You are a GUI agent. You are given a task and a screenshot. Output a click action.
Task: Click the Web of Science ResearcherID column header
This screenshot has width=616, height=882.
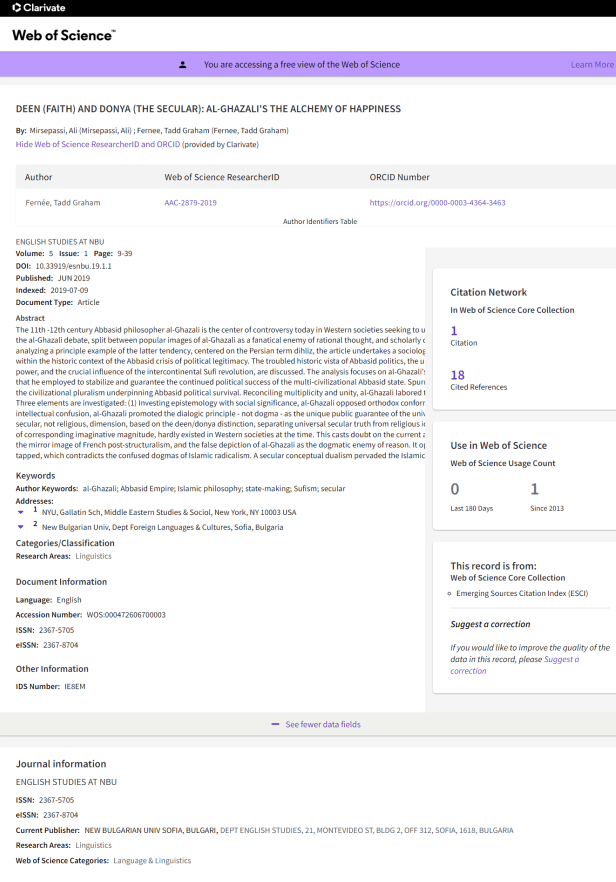tap(222, 177)
